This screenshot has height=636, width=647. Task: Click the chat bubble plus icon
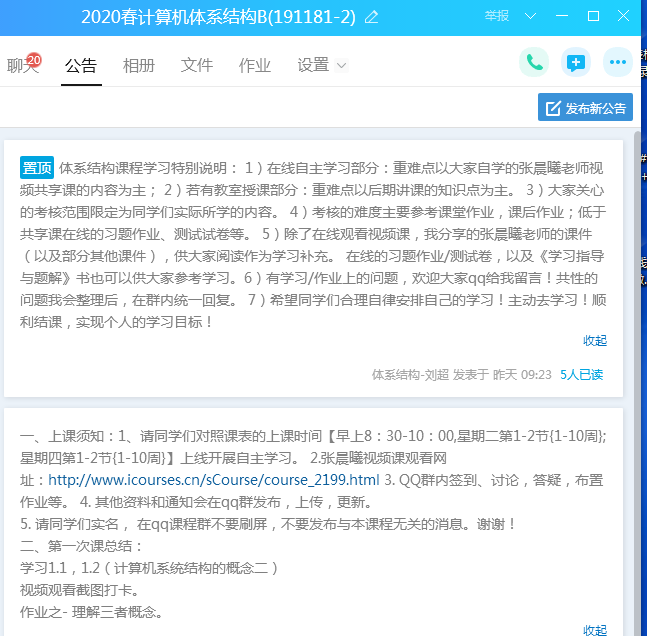[576, 62]
